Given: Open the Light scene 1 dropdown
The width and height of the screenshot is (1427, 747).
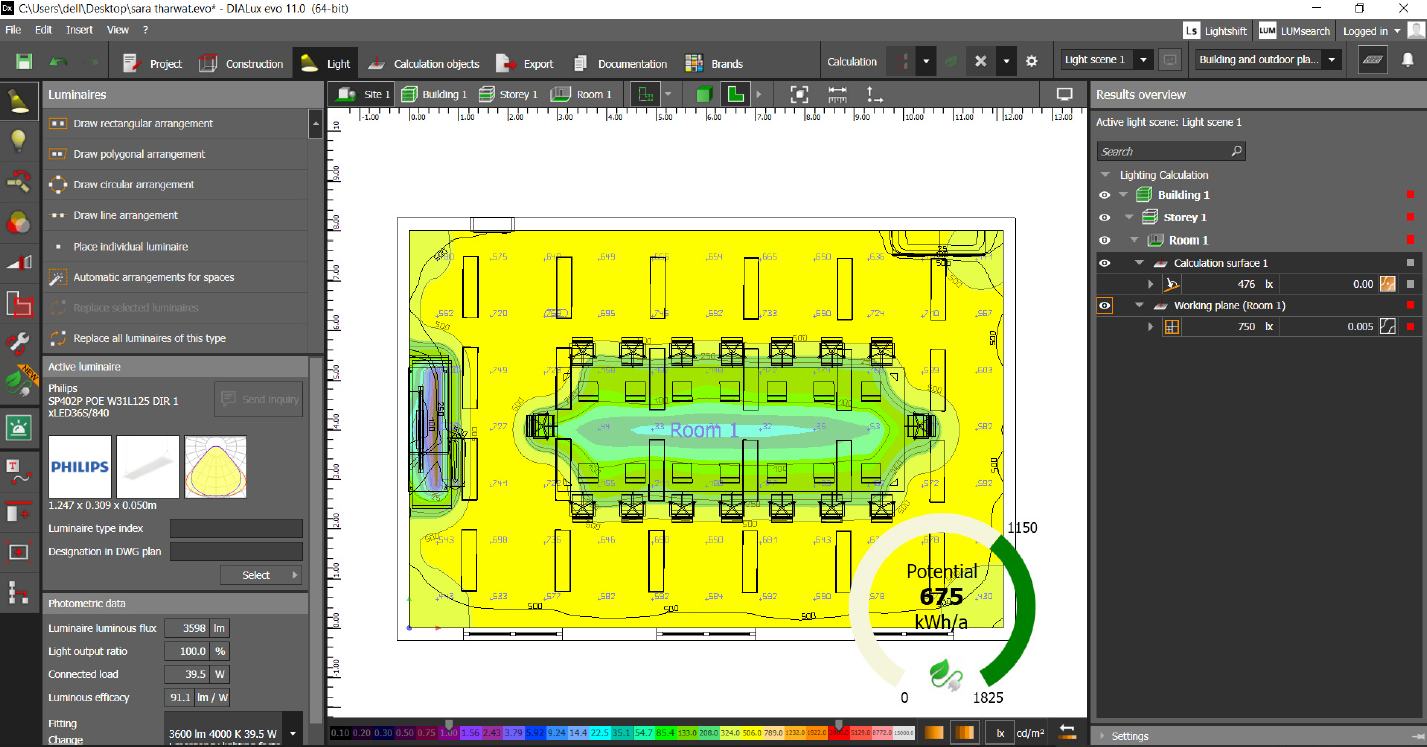Looking at the screenshot, I should 1143,59.
